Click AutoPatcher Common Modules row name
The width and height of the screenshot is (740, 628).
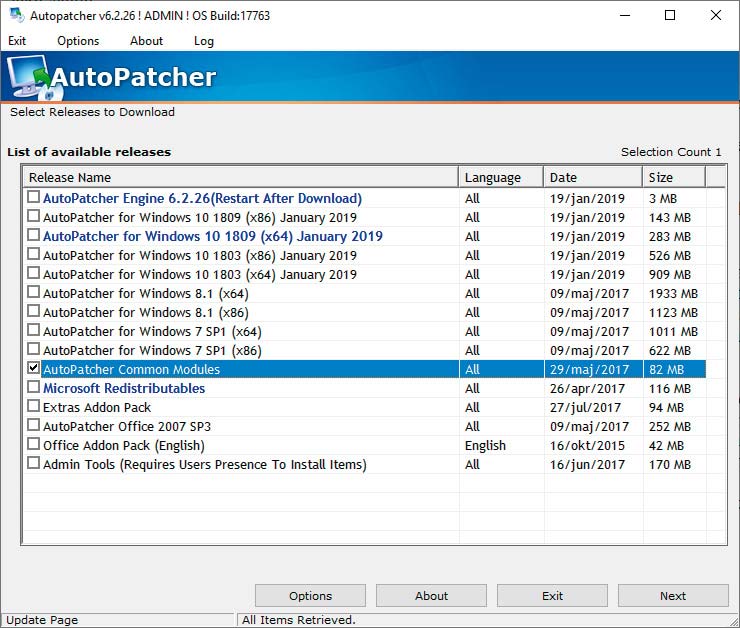(x=131, y=369)
